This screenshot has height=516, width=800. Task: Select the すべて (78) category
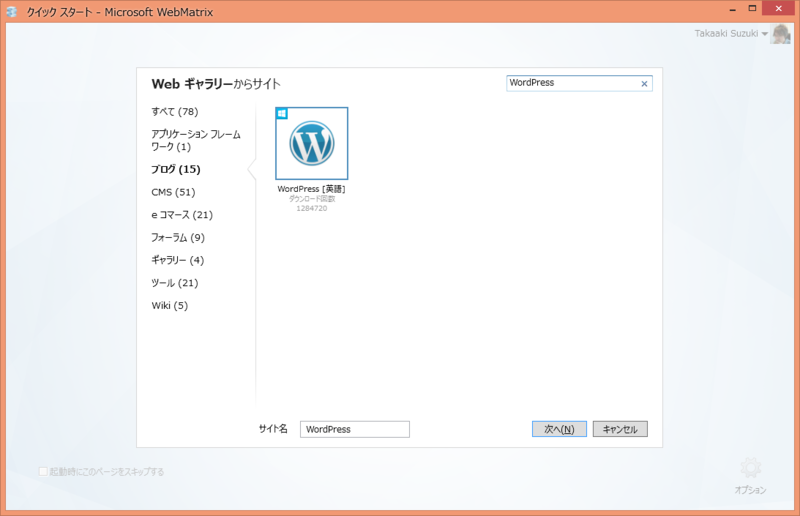coord(175,112)
